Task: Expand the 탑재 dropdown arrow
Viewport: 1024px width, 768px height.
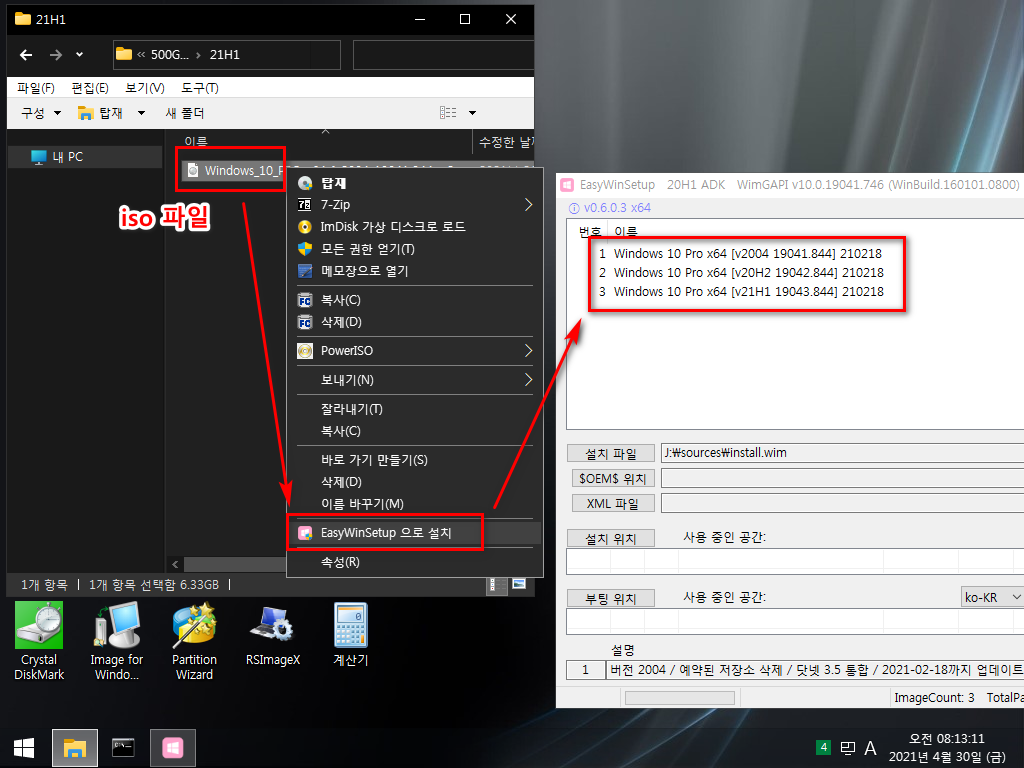Action: point(141,113)
